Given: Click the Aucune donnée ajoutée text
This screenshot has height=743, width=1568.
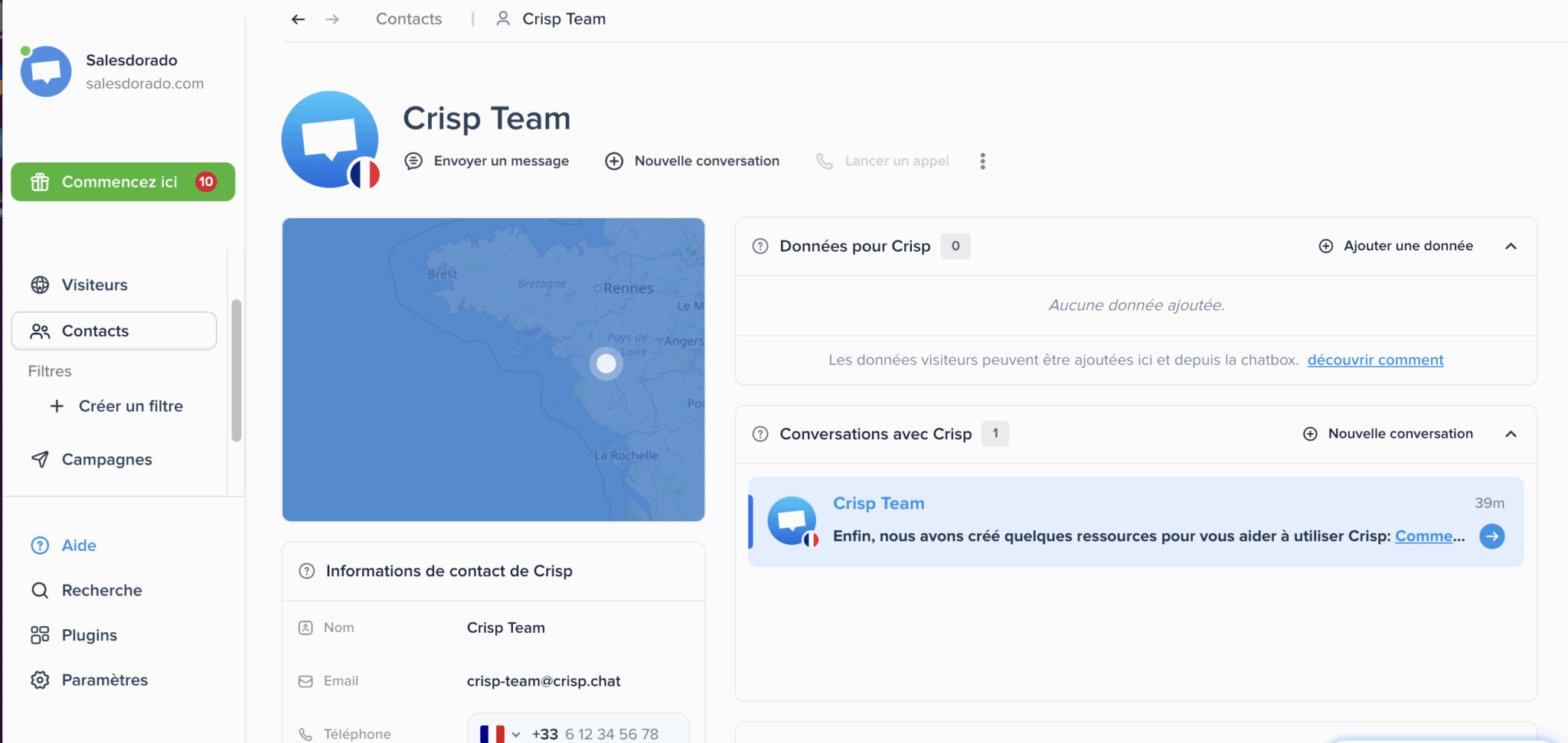Looking at the screenshot, I should (1136, 305).
